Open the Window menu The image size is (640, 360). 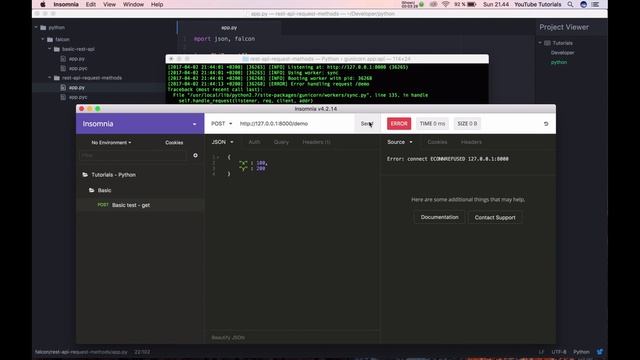[133, 4]
